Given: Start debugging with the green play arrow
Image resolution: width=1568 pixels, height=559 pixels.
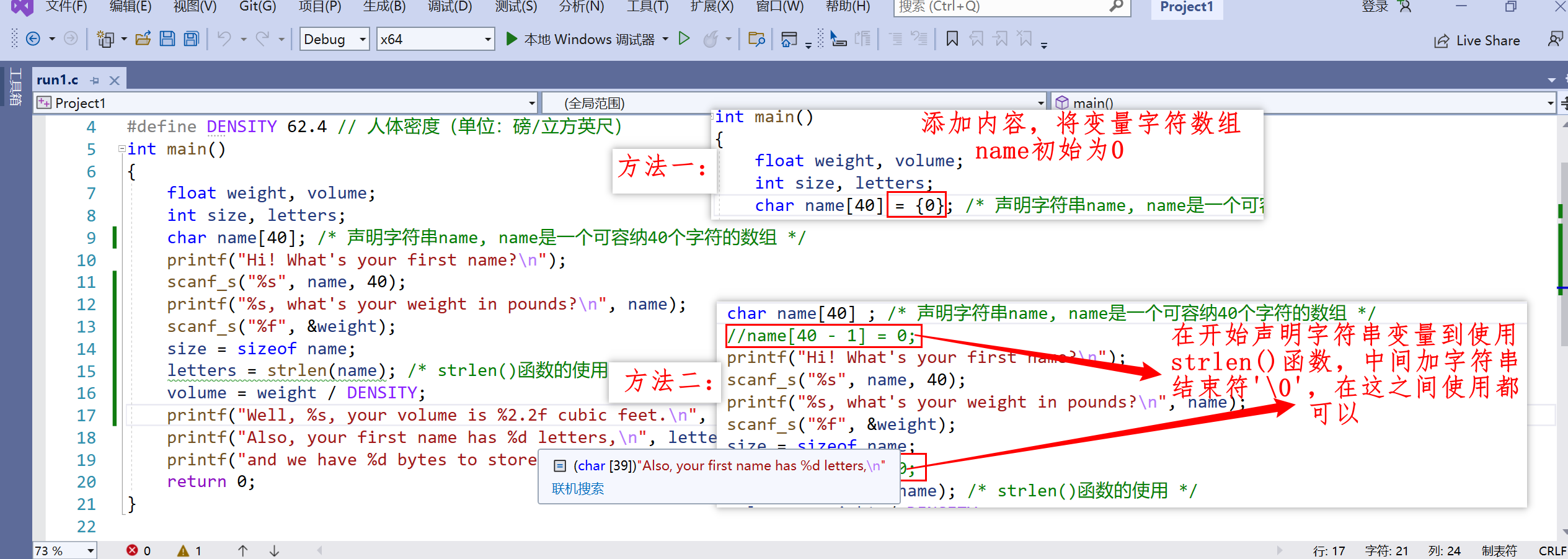Looking at the screenshot, I should click(512, 39).
